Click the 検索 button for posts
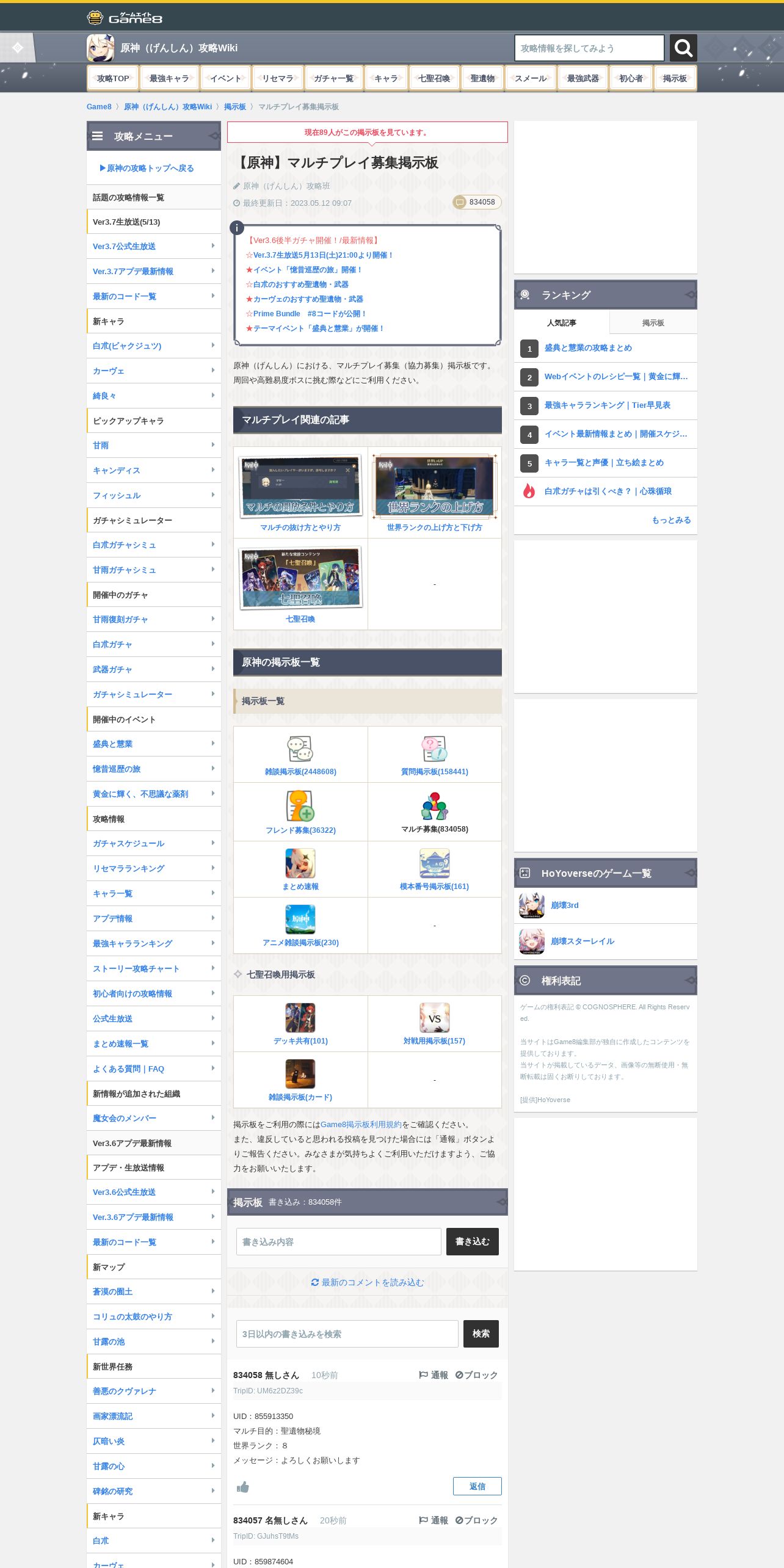The width and height of the screenshot is (784, 1568). coord(481,1334)
